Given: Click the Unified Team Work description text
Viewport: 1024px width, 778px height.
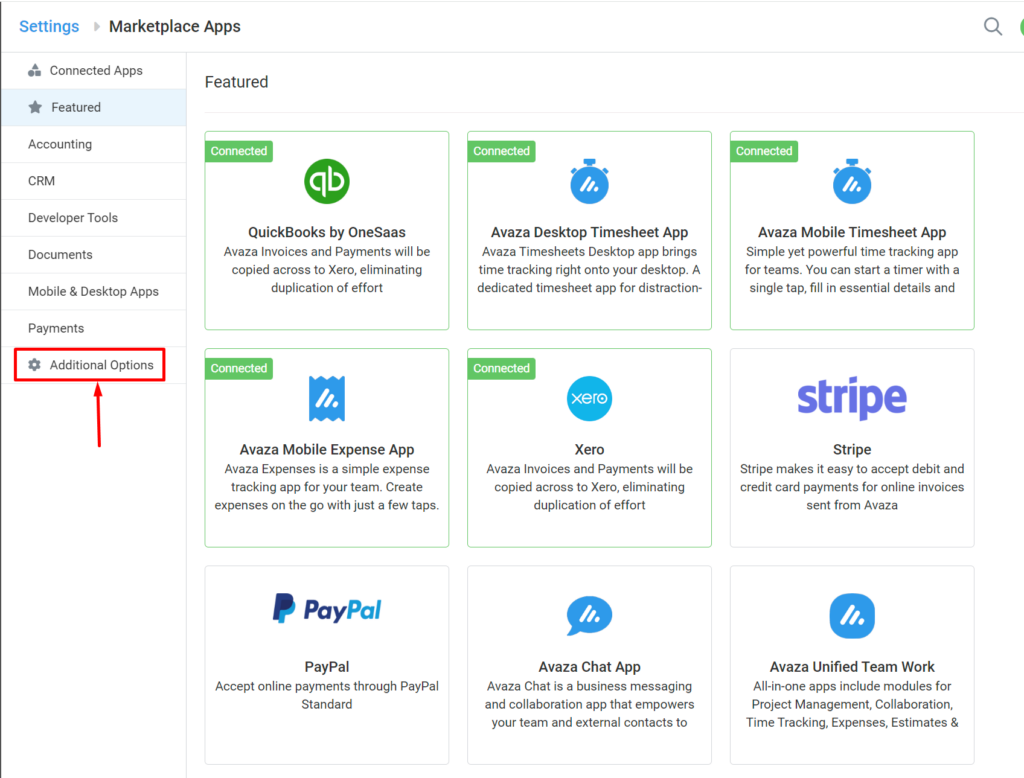Looking at the screenshot, I should click(x=852, y=704).
